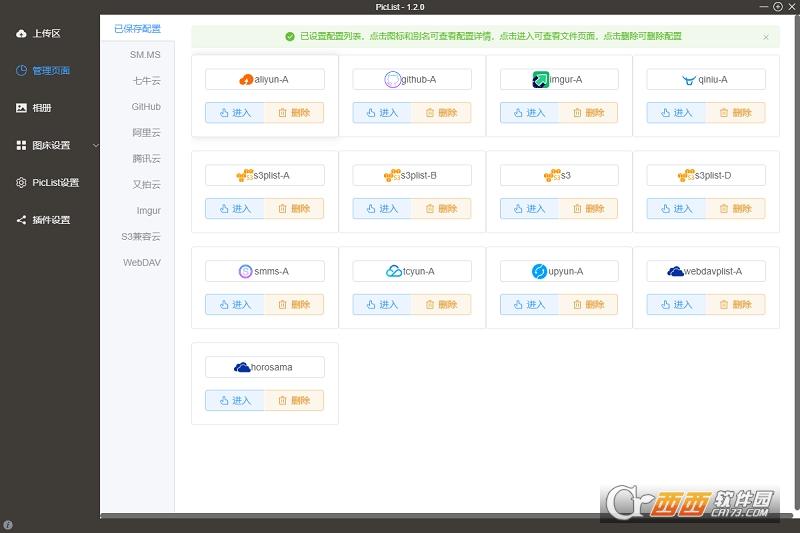Enter the github-A configuration

pyautogui.click(x=382, y=113)
